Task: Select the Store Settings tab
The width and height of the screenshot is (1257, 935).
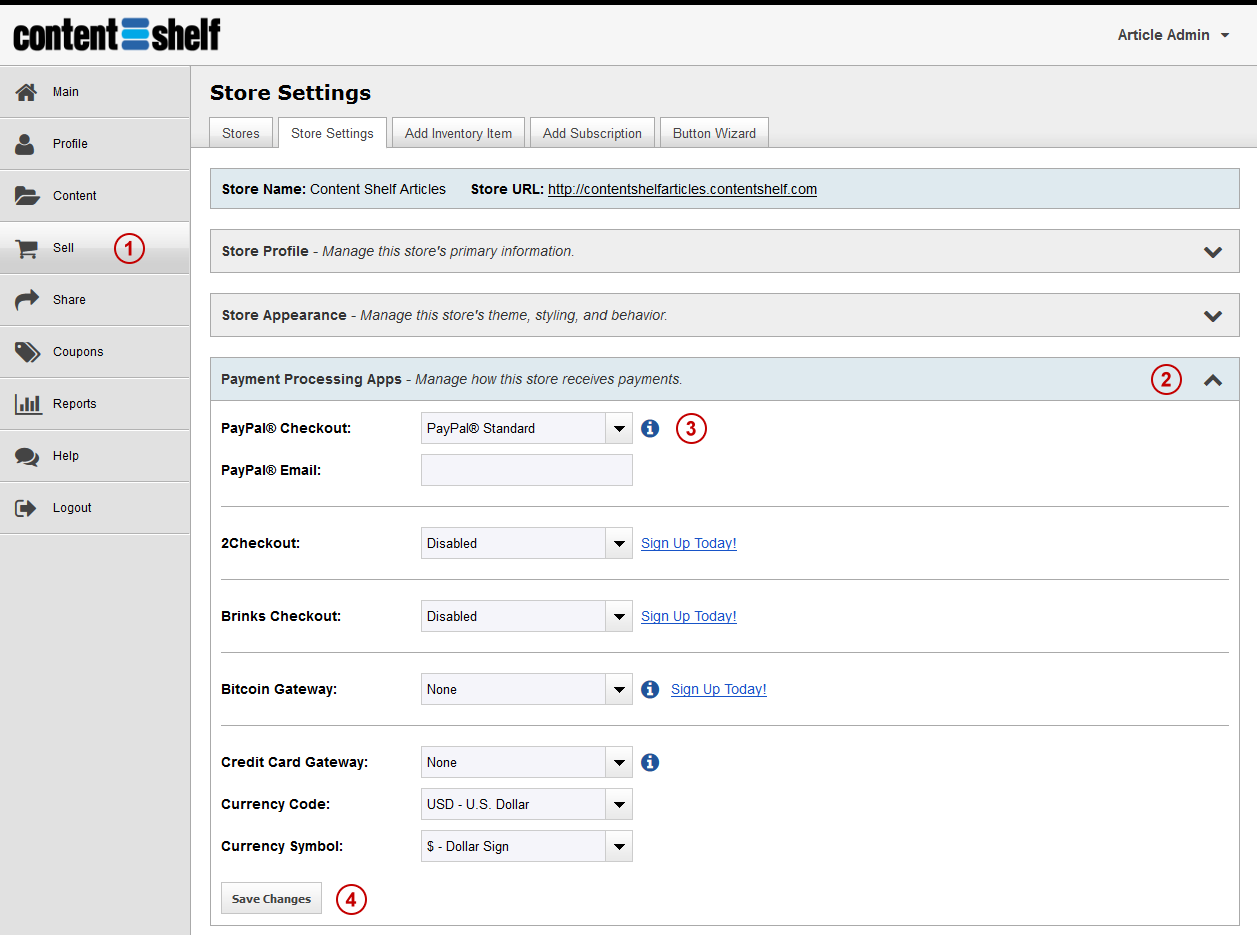Action: tap(332, 133)
